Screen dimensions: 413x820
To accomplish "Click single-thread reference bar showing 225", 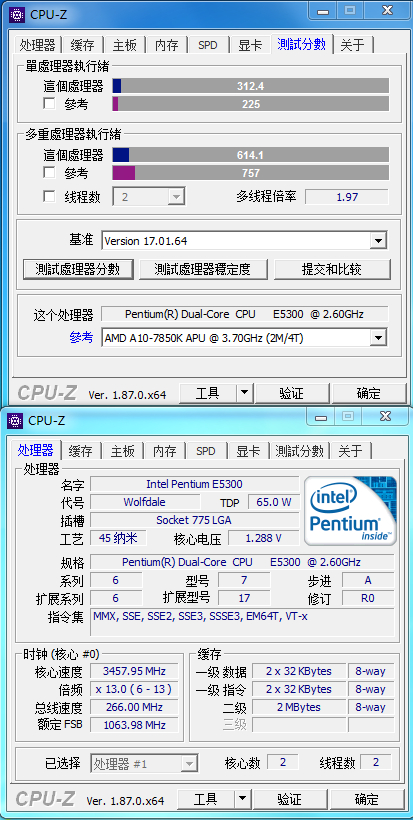I will point(251,104).
